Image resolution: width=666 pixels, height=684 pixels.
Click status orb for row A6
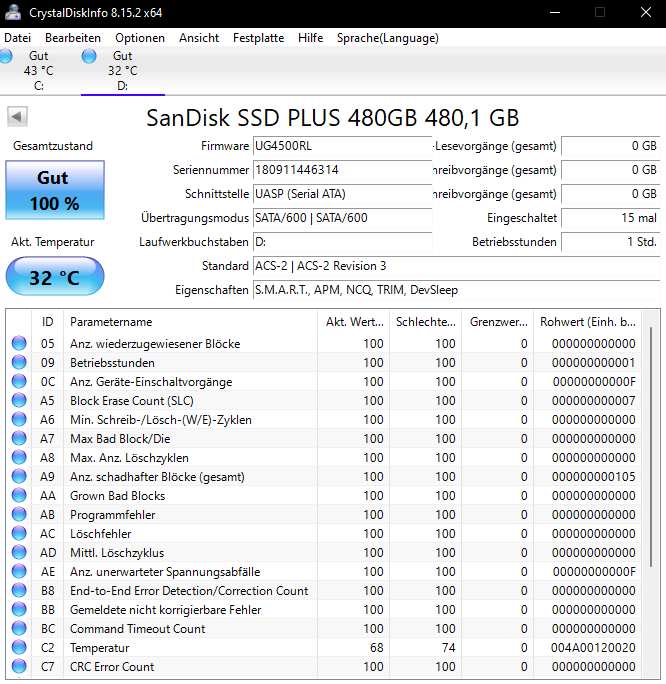(x=19, y=419)
